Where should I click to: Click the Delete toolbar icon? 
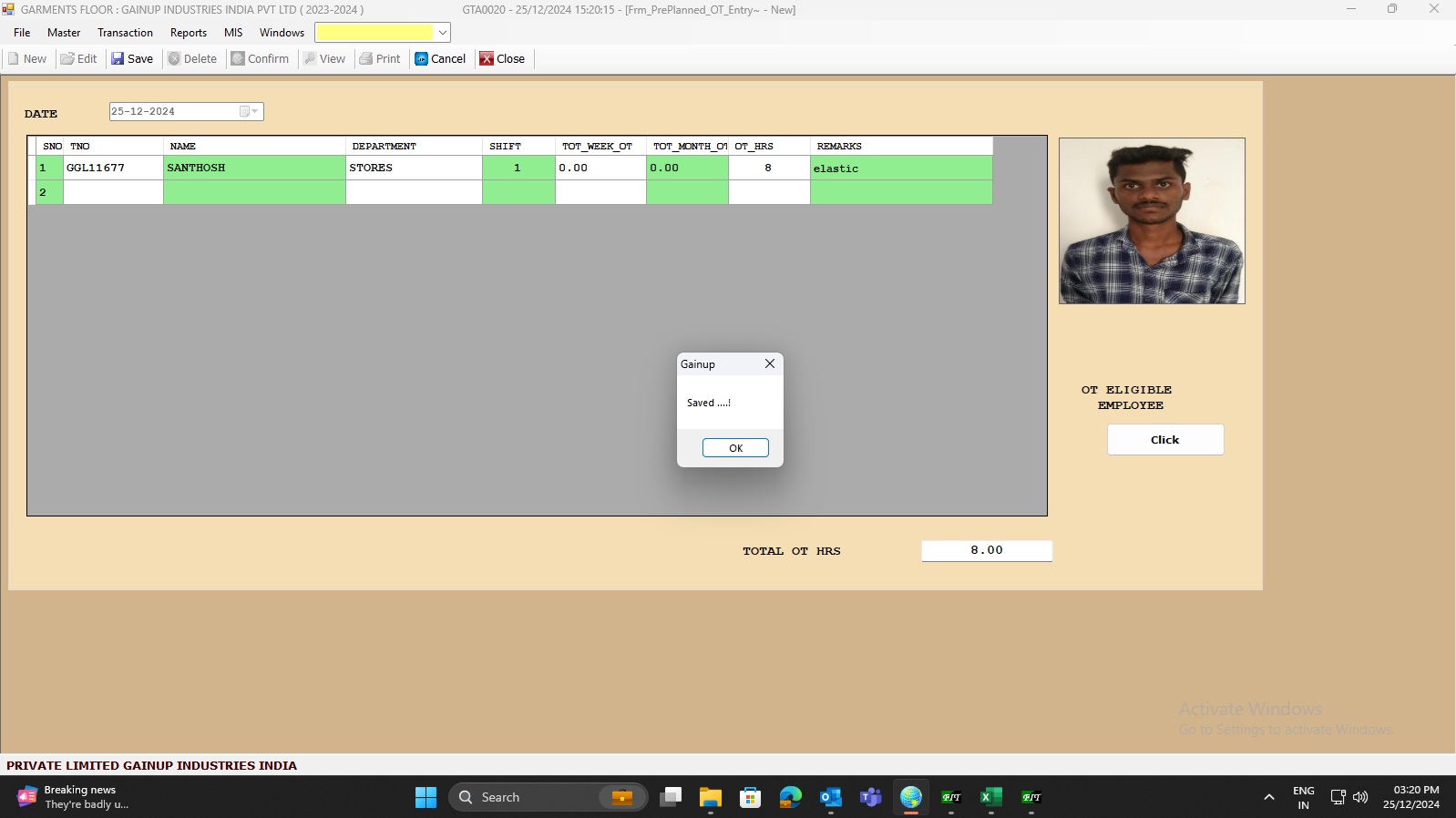[x=174, y=59]
